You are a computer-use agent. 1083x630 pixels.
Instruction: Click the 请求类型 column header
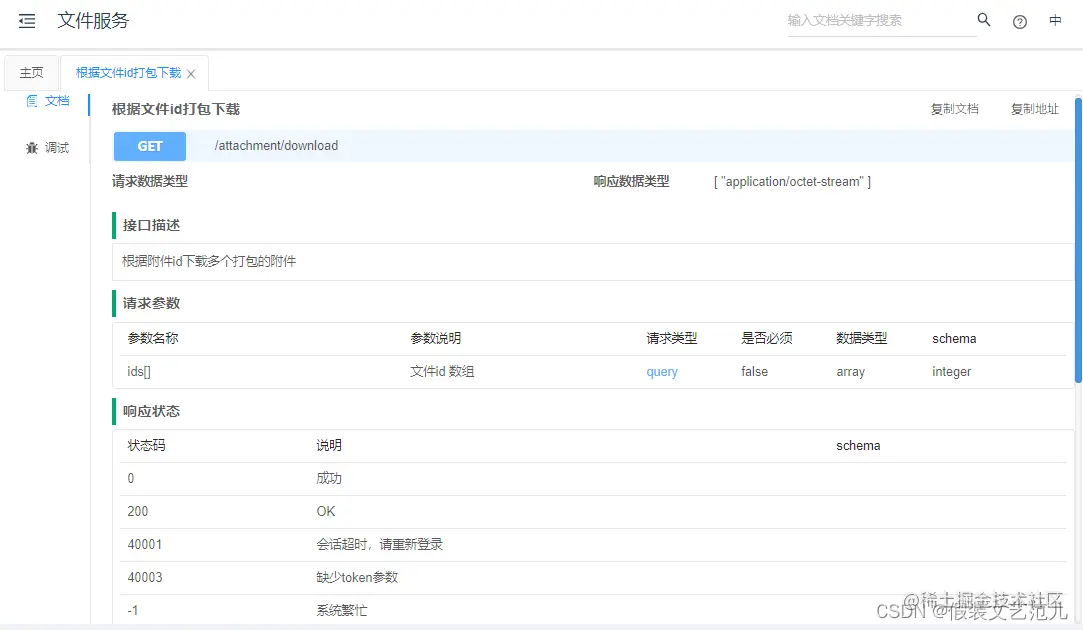coord(671,338)
